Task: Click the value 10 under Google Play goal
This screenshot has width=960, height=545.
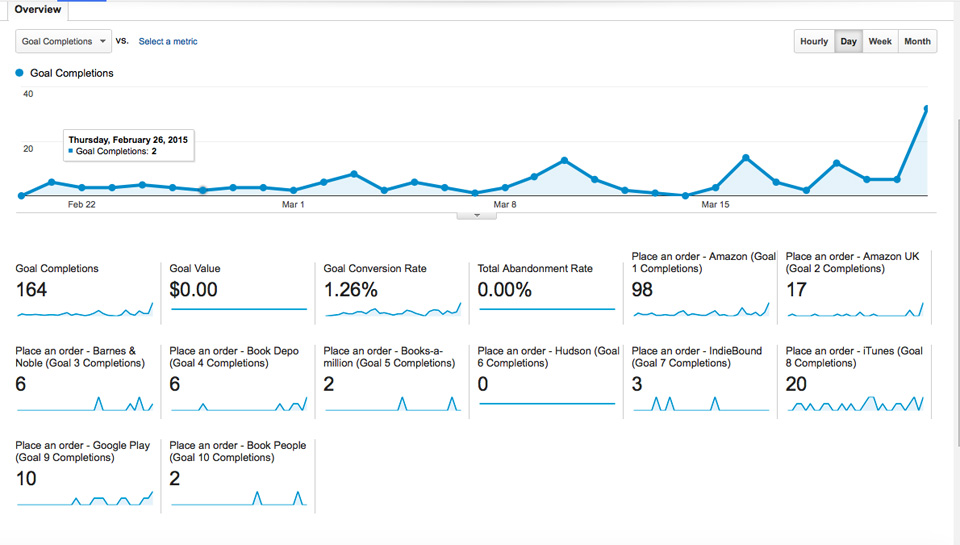Action: pyautogui.click(x=26, y=478)
